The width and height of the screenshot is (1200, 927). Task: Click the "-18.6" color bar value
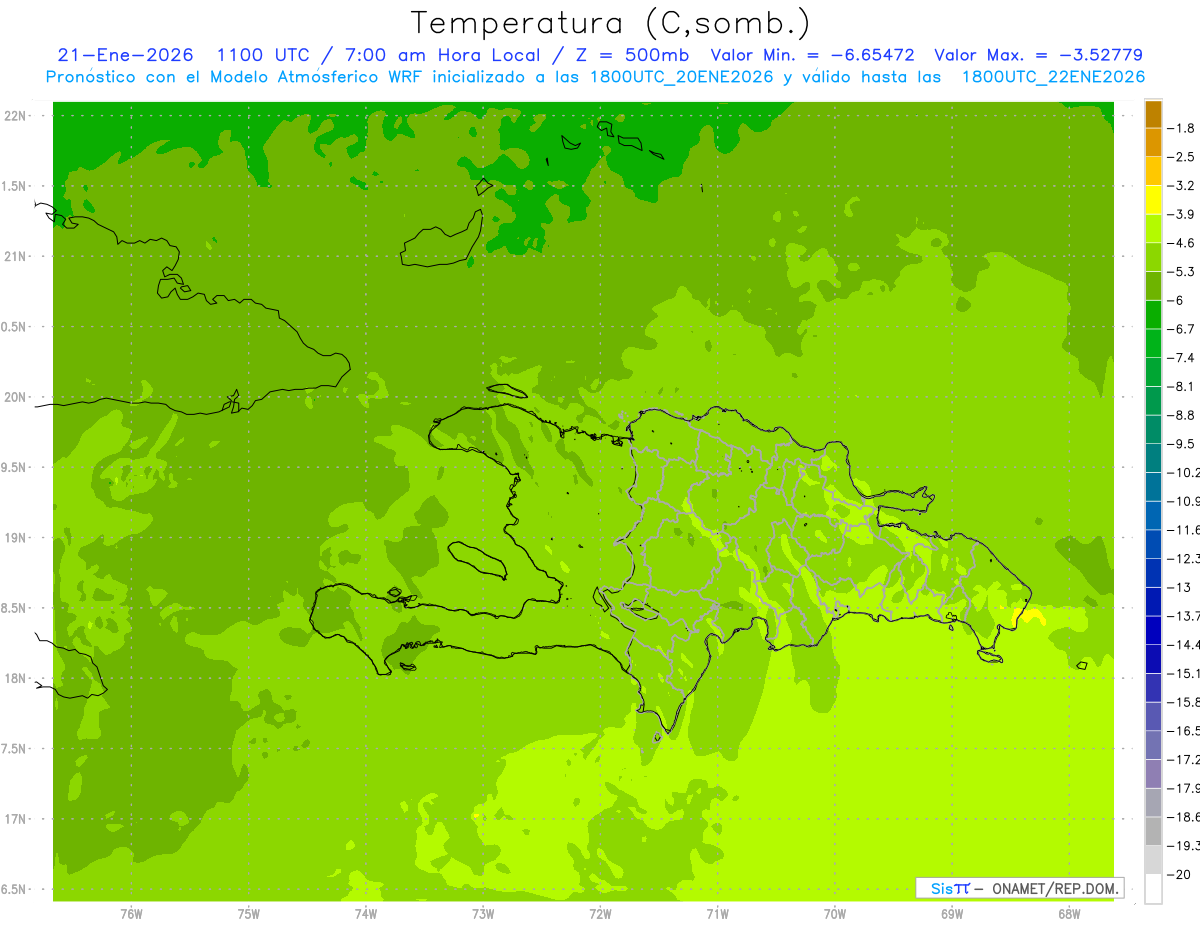pos(1185,817)
